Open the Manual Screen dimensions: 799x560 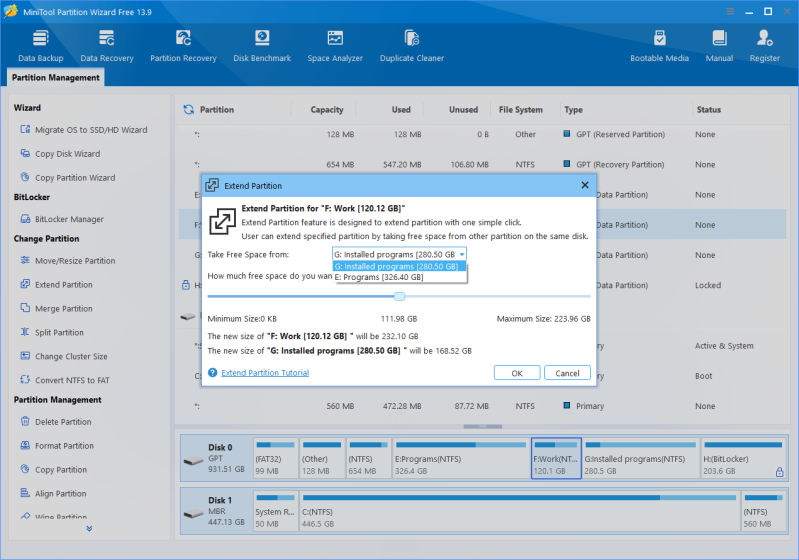[x=719, y=46]
